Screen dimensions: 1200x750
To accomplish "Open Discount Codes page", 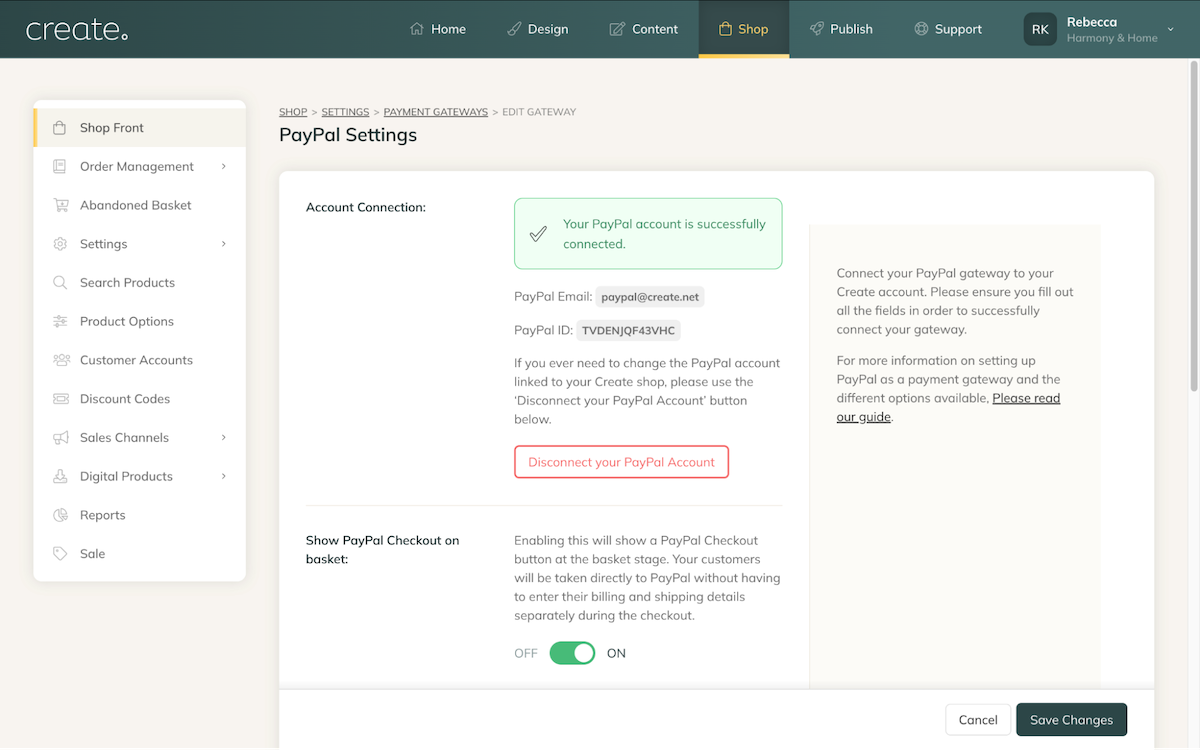I will click(x=140, y=399).
